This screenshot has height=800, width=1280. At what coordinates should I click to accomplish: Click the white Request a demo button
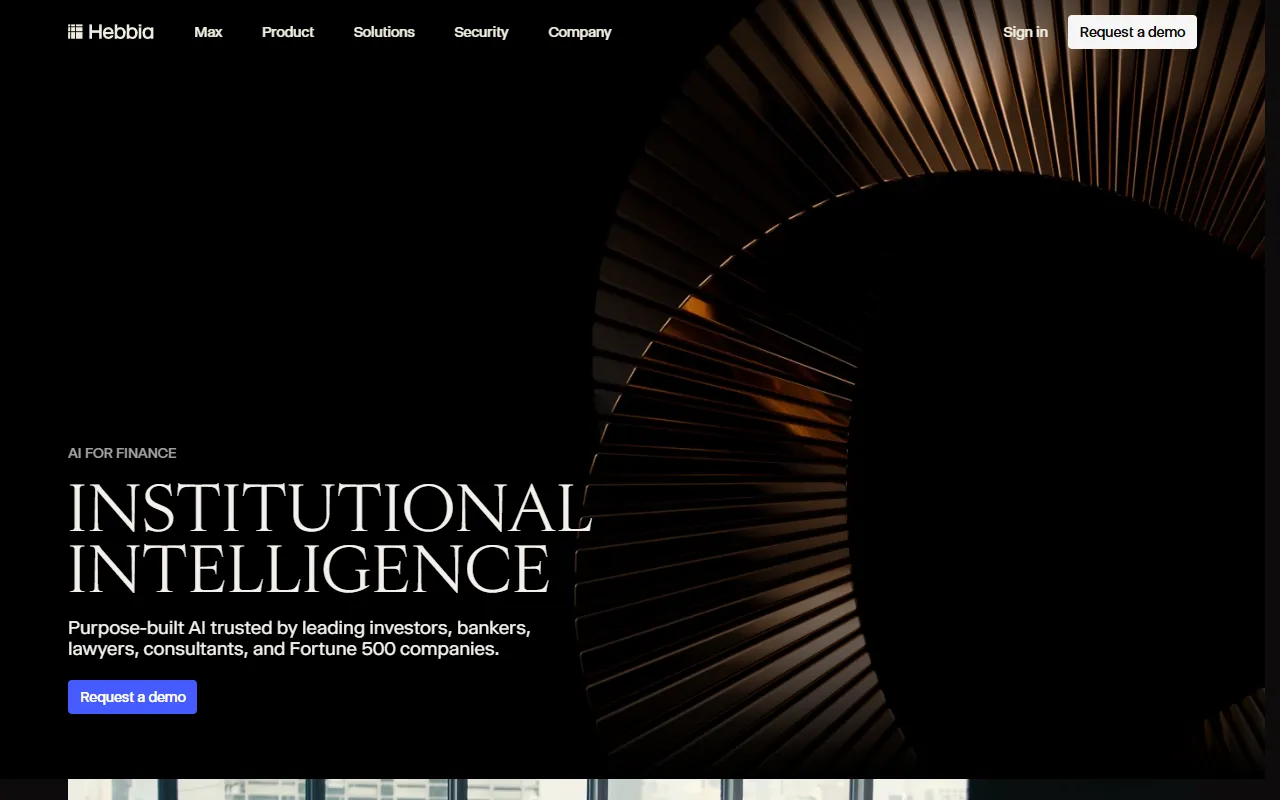click(1132, 32)
